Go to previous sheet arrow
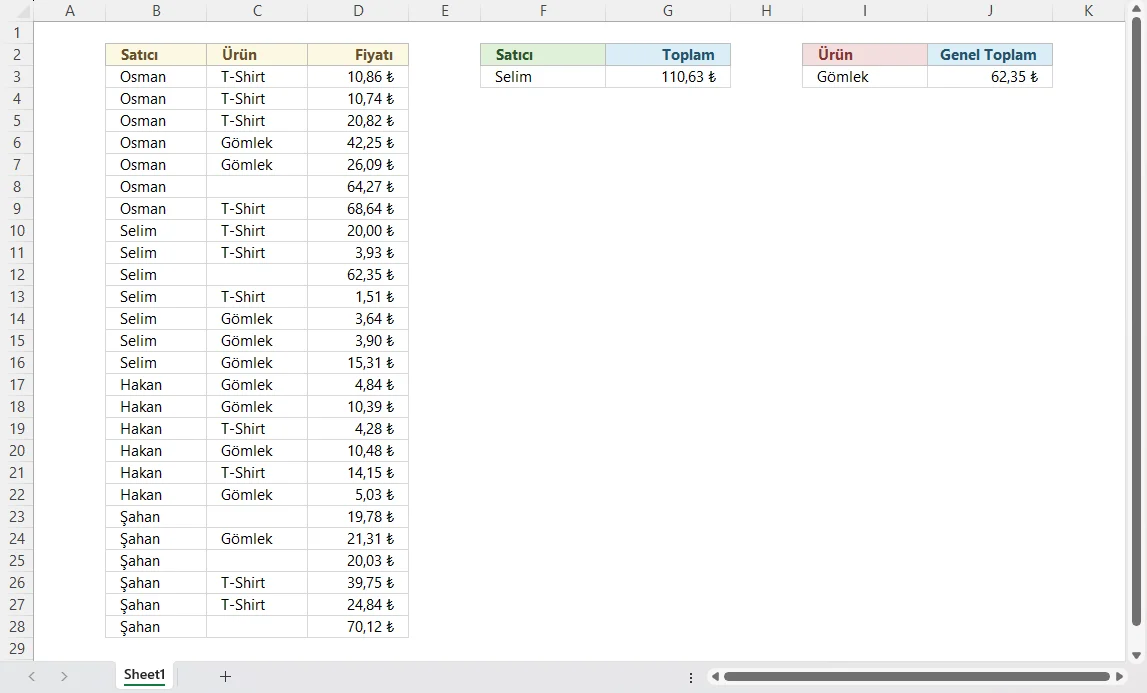Screen dimensions: 1147x693 click(x=31, y=676)
